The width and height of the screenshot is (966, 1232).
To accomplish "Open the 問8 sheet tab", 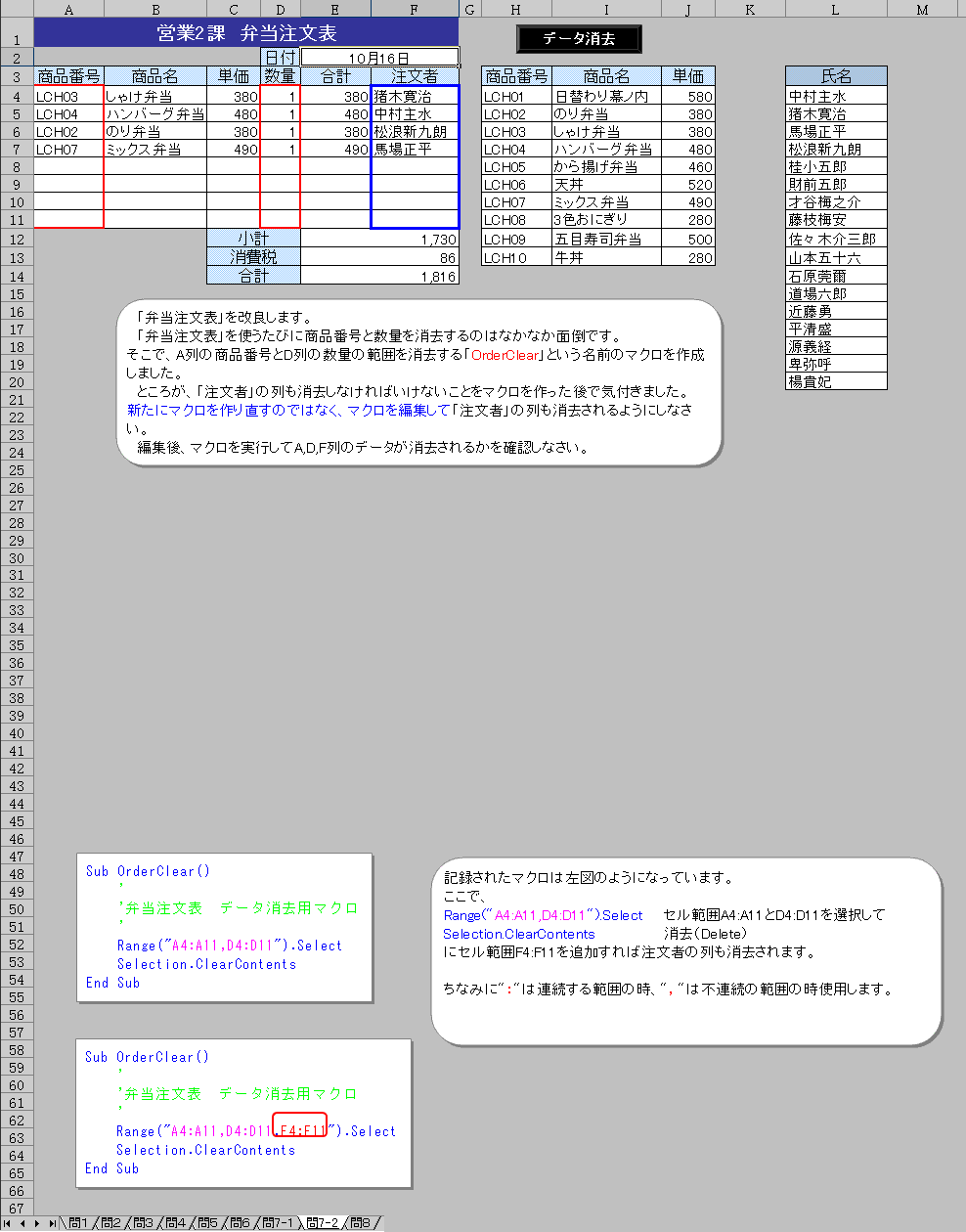I will pos(361,1223).
